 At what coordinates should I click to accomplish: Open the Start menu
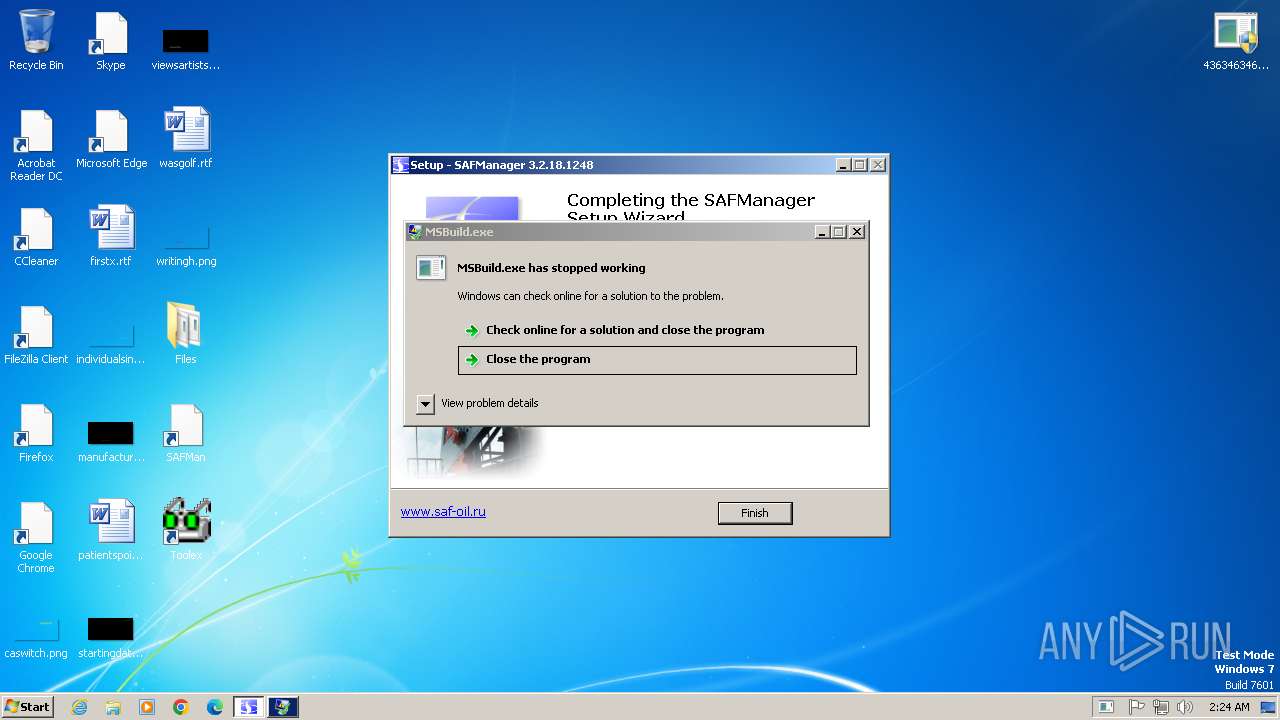click(27, 707)
